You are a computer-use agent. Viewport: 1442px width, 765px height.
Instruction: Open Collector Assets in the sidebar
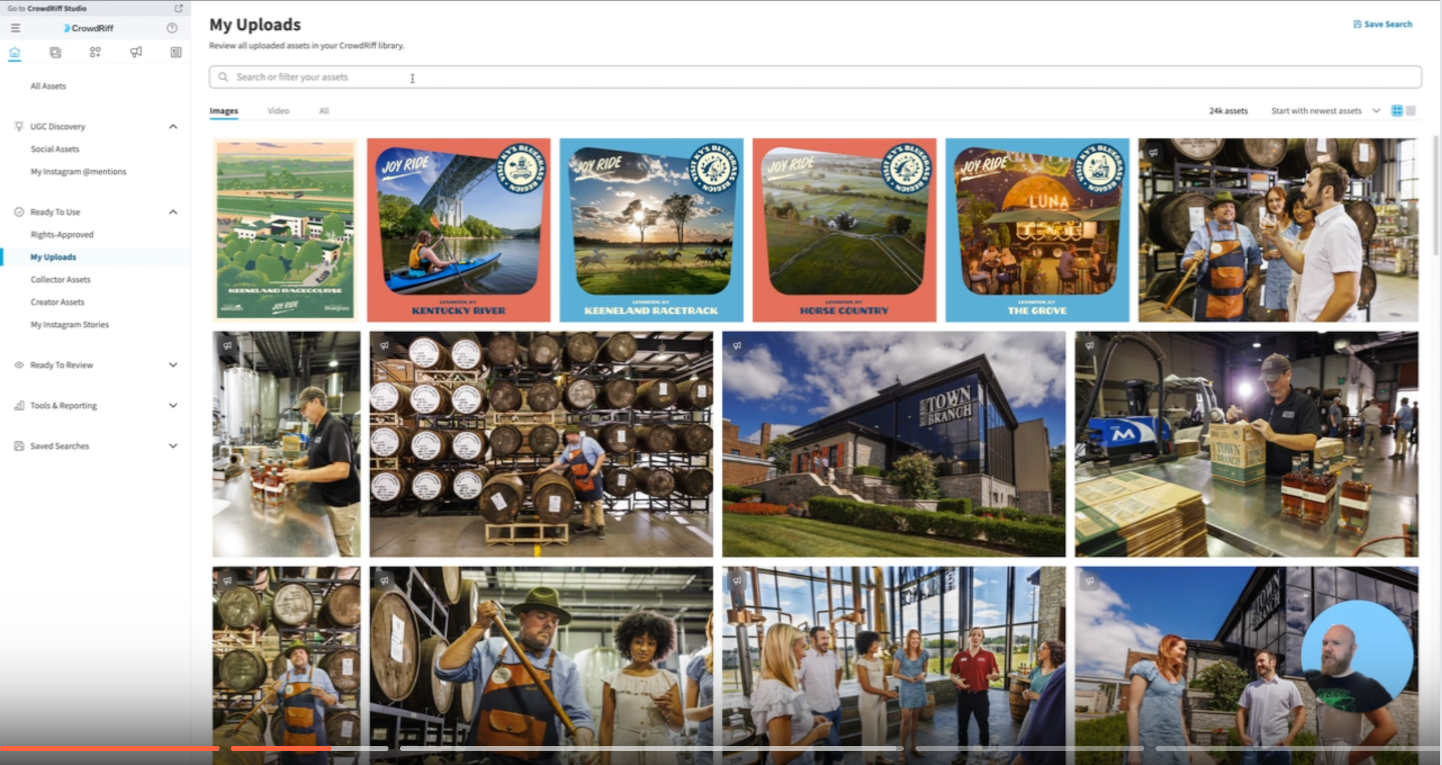[60, 280]
